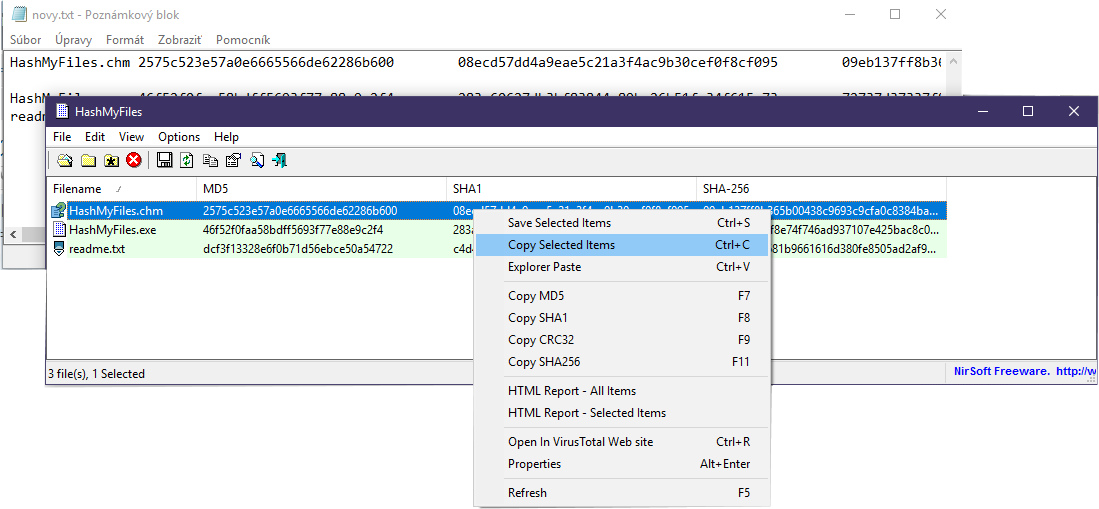
Task: Sort by the SHA-256 column header
Action: (821, 189)
